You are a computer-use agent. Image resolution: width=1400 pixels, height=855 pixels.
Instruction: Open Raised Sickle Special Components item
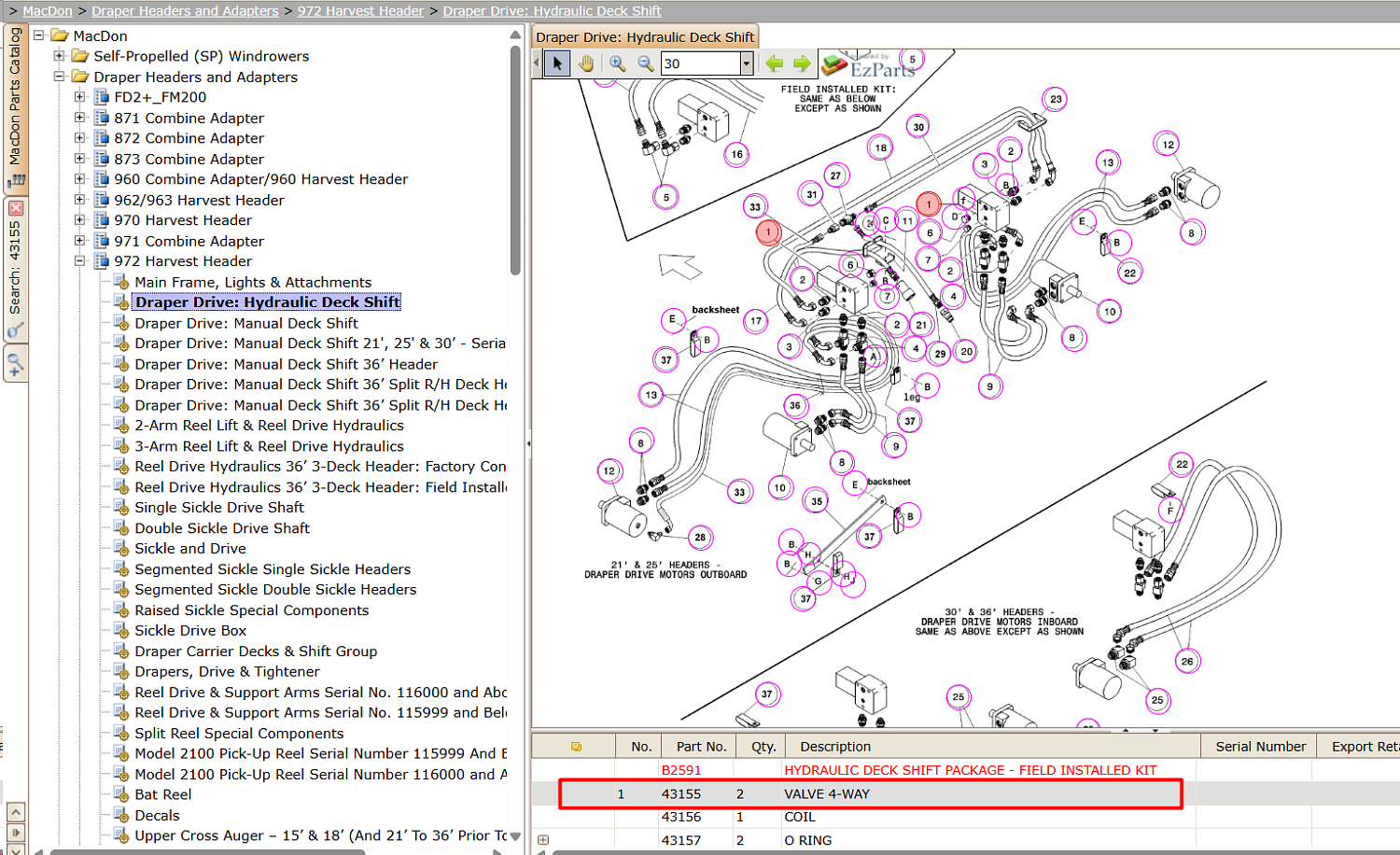coord(252,610)
